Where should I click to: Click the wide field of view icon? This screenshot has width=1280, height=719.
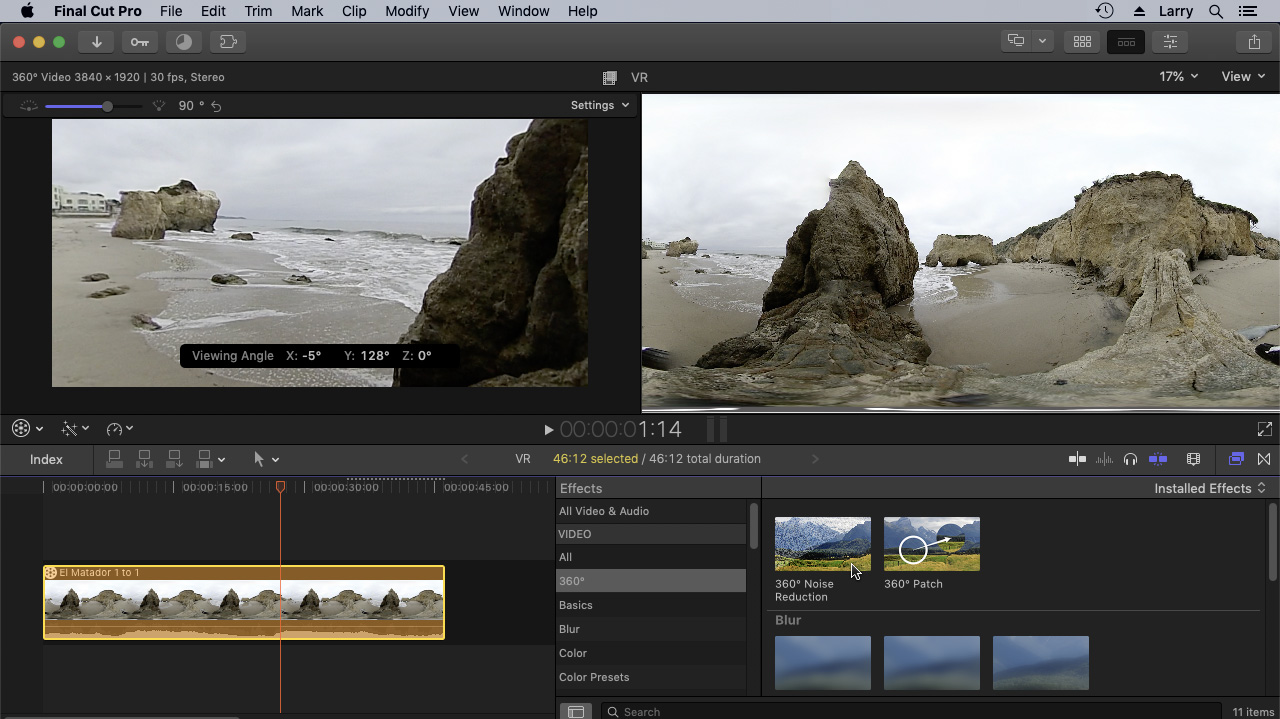coord(28,106)
